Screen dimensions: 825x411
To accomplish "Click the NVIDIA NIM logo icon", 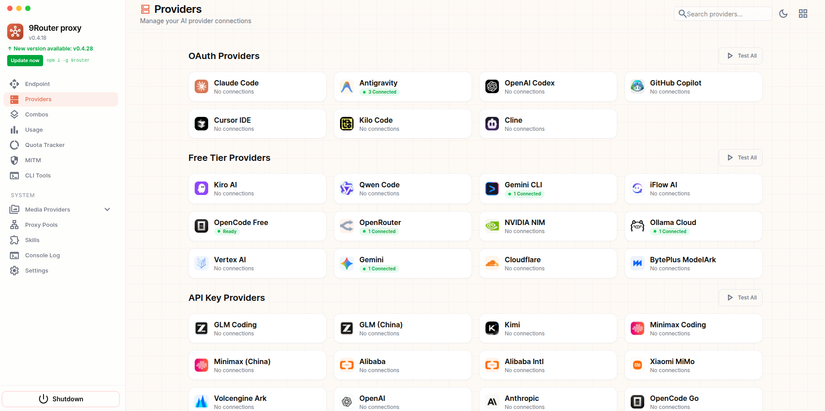I will [x=492, y=226].
